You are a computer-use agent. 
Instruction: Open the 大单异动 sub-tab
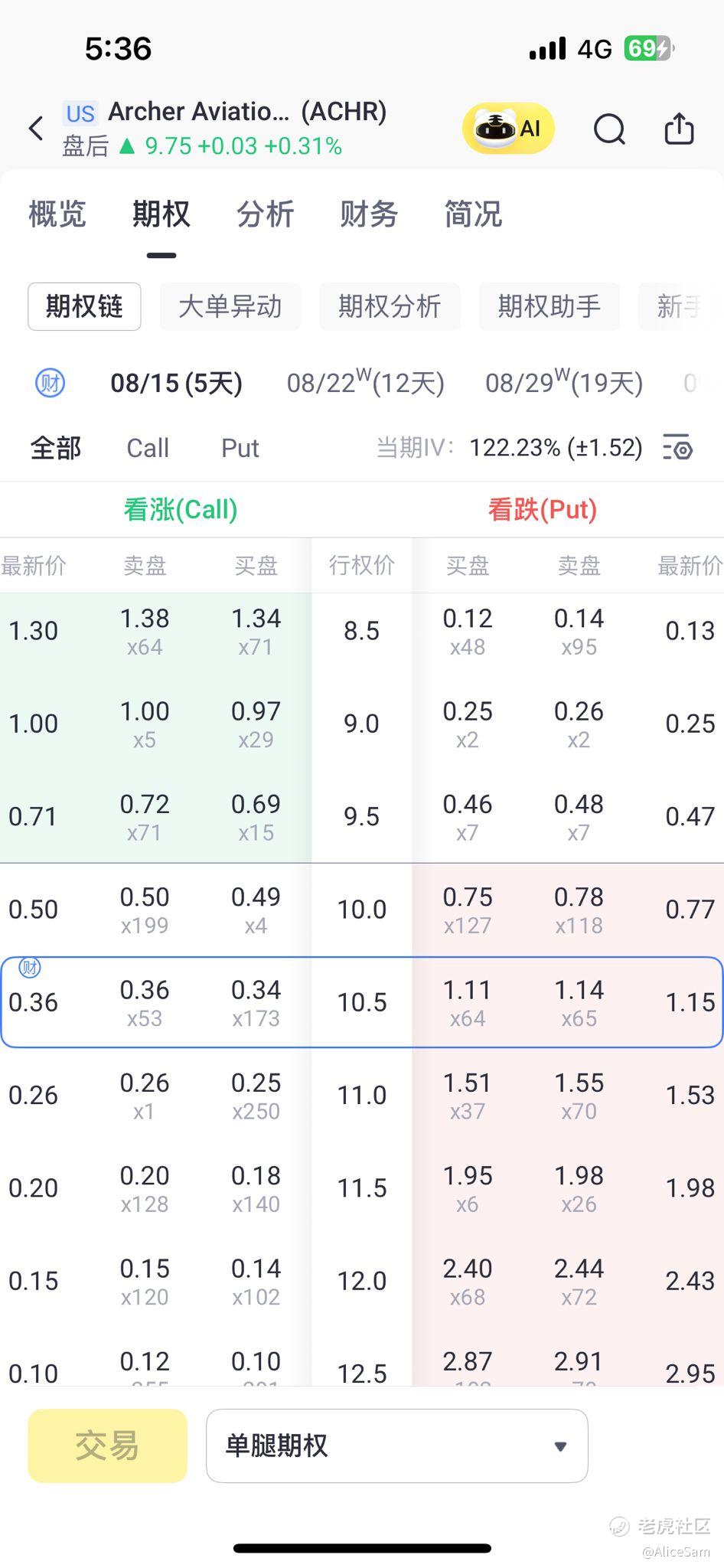tap(230, 306)
